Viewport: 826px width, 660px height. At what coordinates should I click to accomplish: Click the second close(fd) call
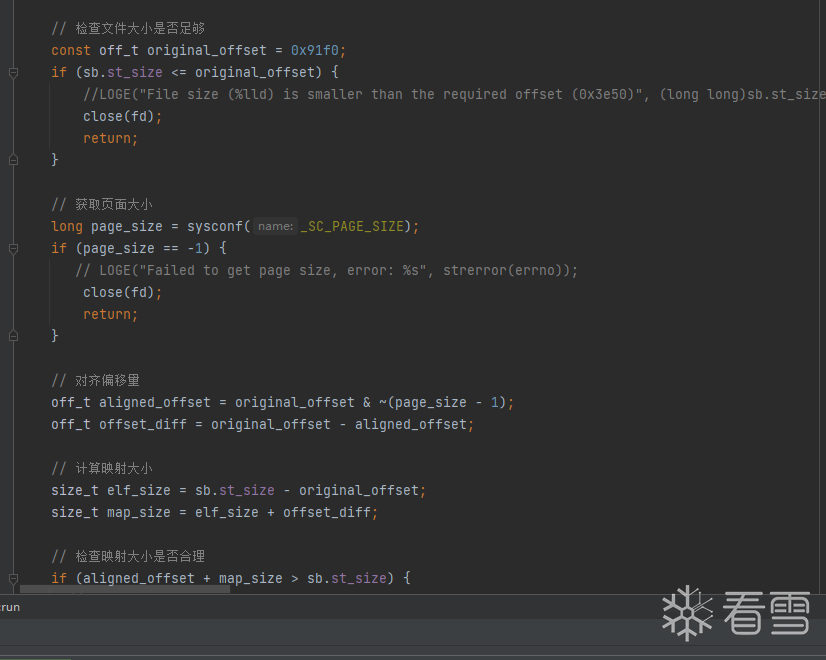[122, 292]
